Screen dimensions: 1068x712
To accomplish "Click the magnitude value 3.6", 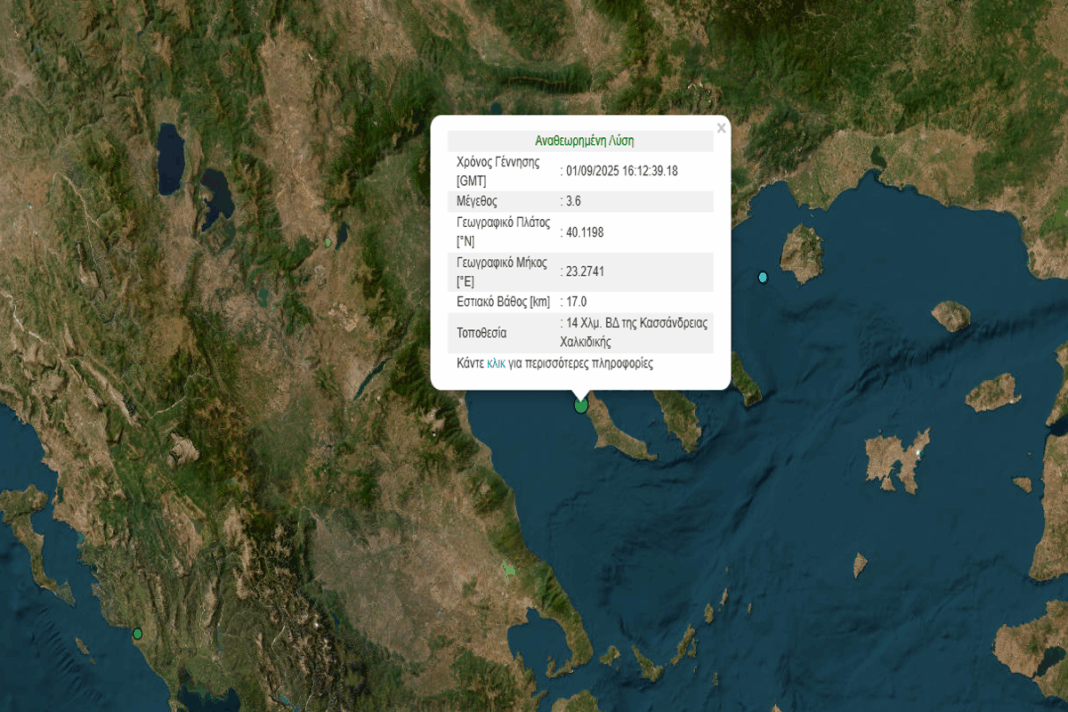I will tap(573, 201).
